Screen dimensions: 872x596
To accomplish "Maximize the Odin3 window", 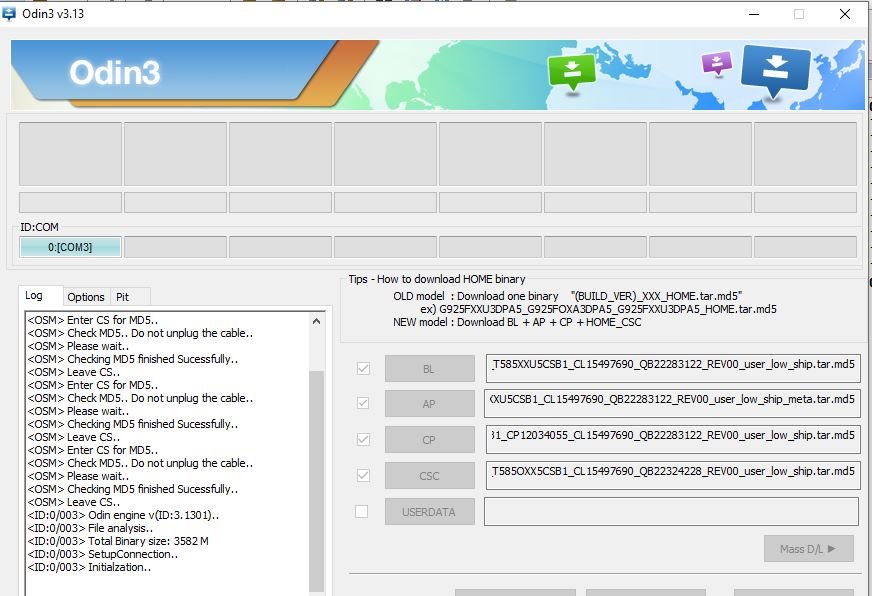I will coord(799,14).
